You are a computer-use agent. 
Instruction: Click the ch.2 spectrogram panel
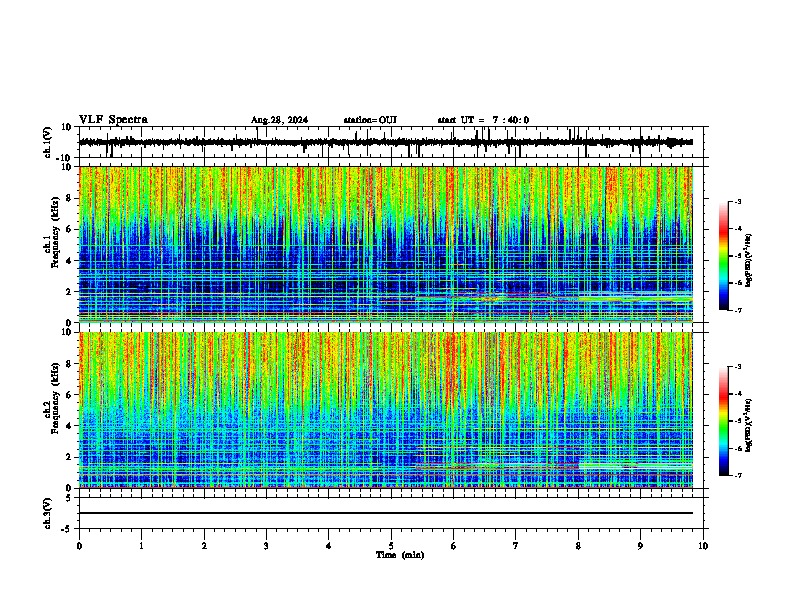click(x=385, y=410)
